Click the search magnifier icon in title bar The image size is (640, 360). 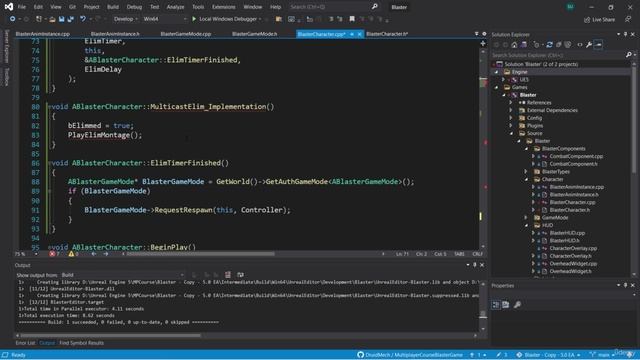pyautogui.click(x=375, y=7)
